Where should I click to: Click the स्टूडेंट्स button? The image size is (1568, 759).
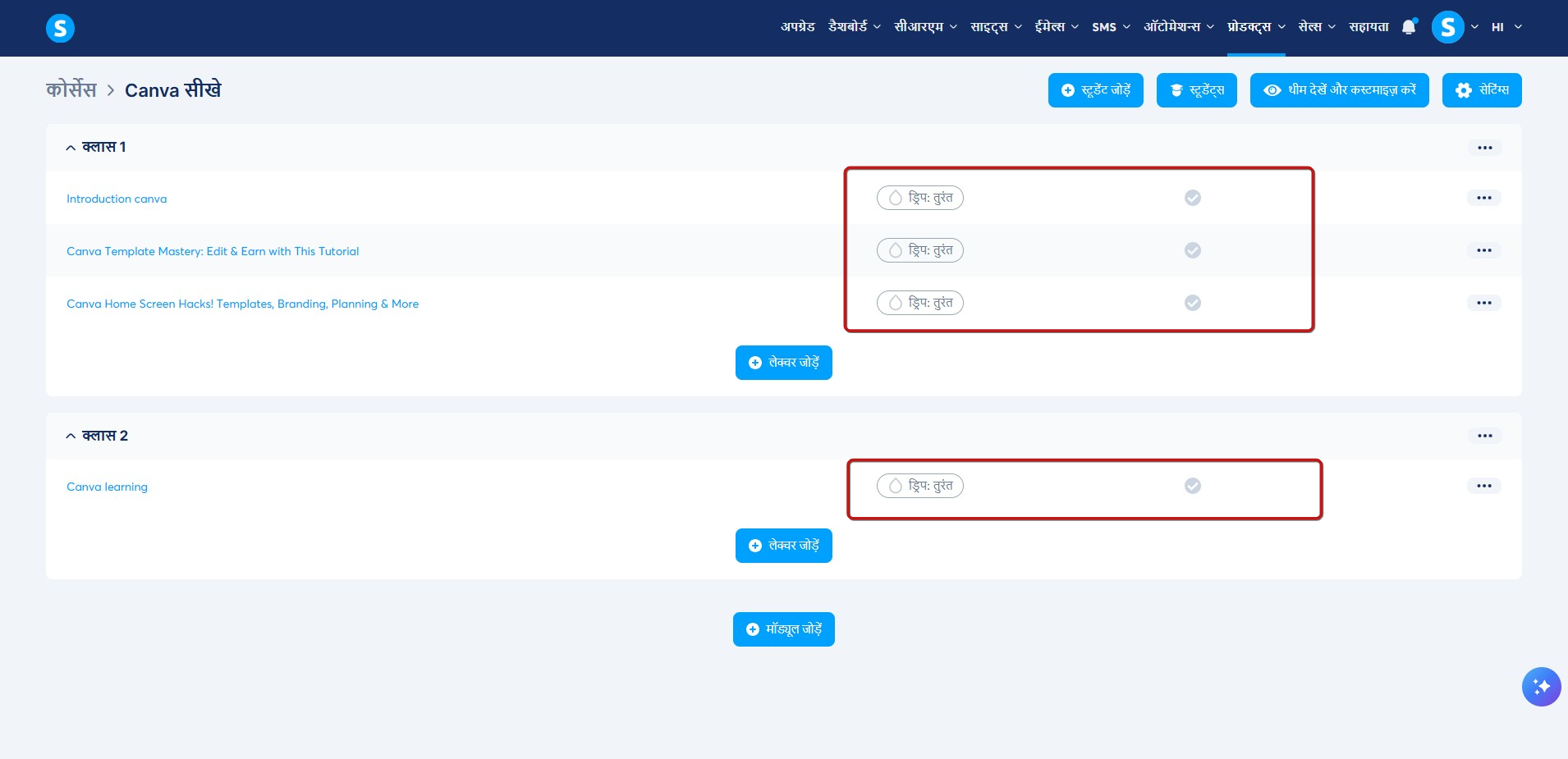[x=1196, y=90]
